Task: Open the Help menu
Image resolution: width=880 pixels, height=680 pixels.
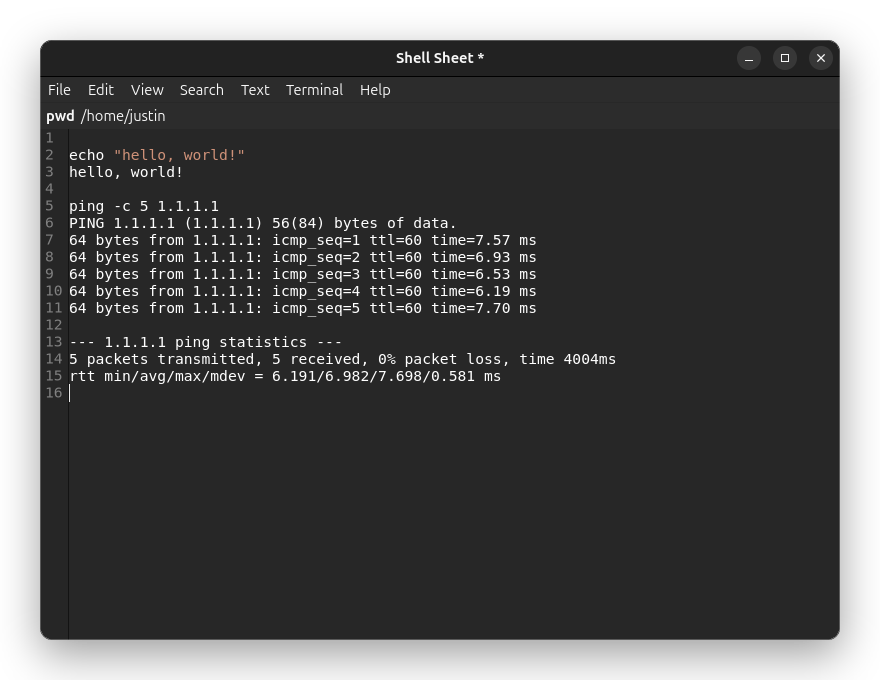Action: pyautogui.click(x=375, y=90)
